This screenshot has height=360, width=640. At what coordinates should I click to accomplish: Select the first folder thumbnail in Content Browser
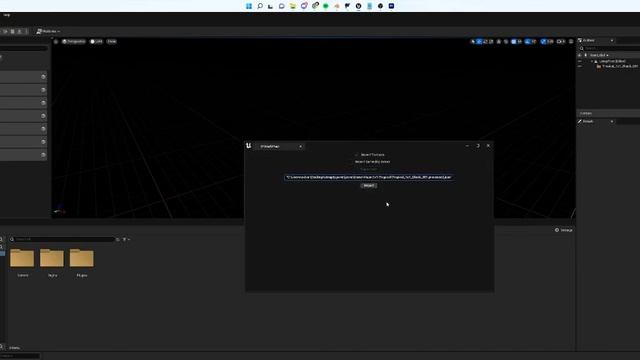pos(22,258)
